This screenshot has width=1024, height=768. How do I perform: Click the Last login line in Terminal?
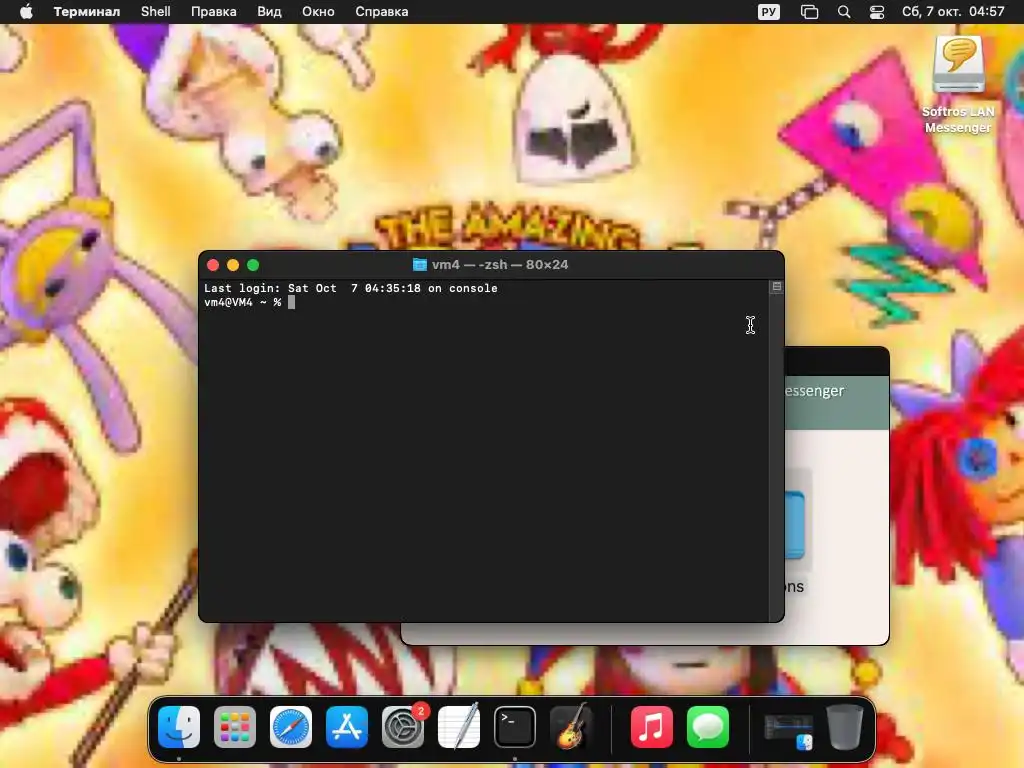click(x=351, y=288)
